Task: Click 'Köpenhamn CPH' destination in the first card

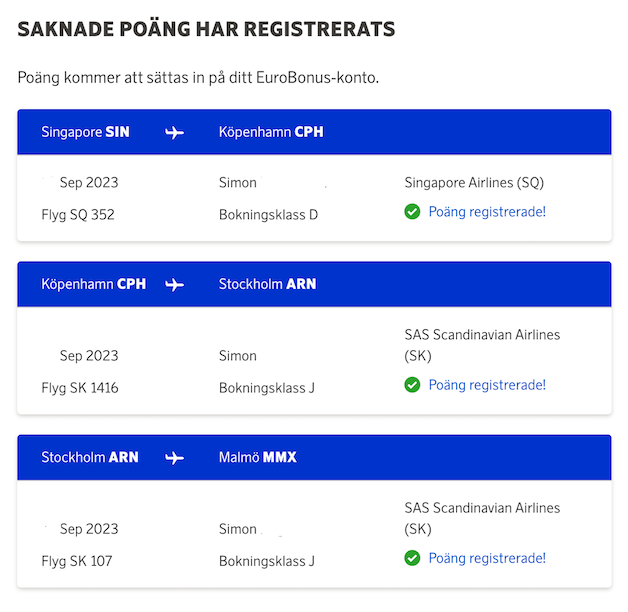Action: 271,132
